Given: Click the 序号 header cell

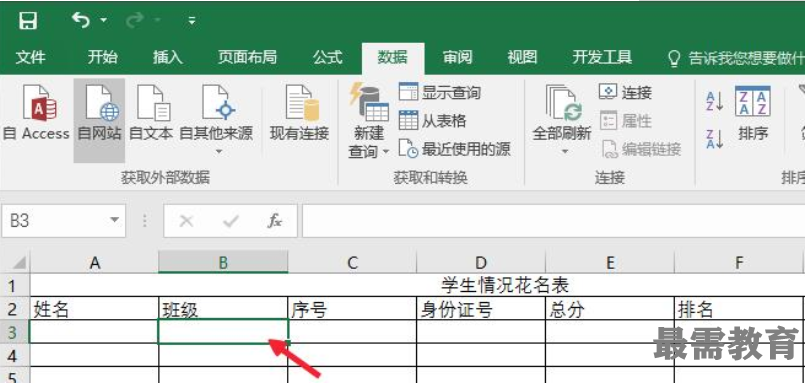Looking at the screenshot, I should pyautogui.click(x=352, y=309).
